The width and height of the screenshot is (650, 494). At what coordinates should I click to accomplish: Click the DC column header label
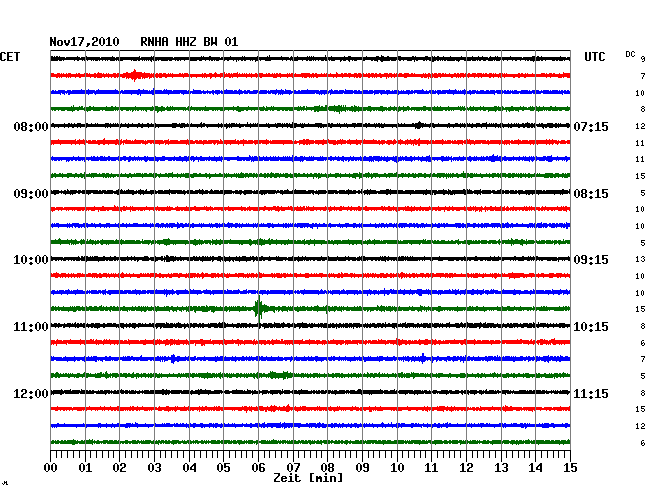coord(630,53)
